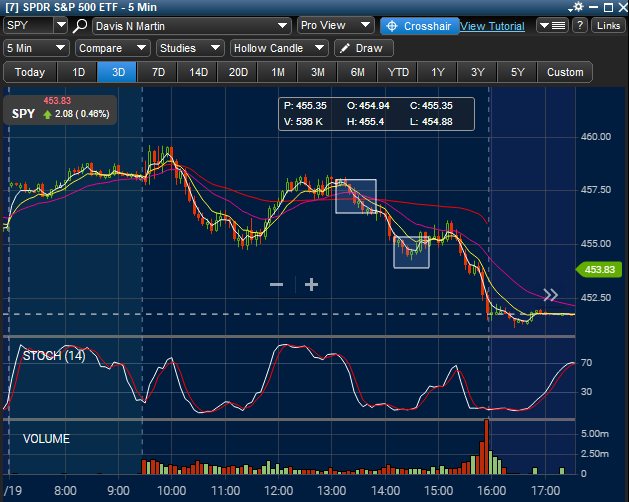Click the Draw button
This screenshot has height=502, width=629.
(364, 48)
